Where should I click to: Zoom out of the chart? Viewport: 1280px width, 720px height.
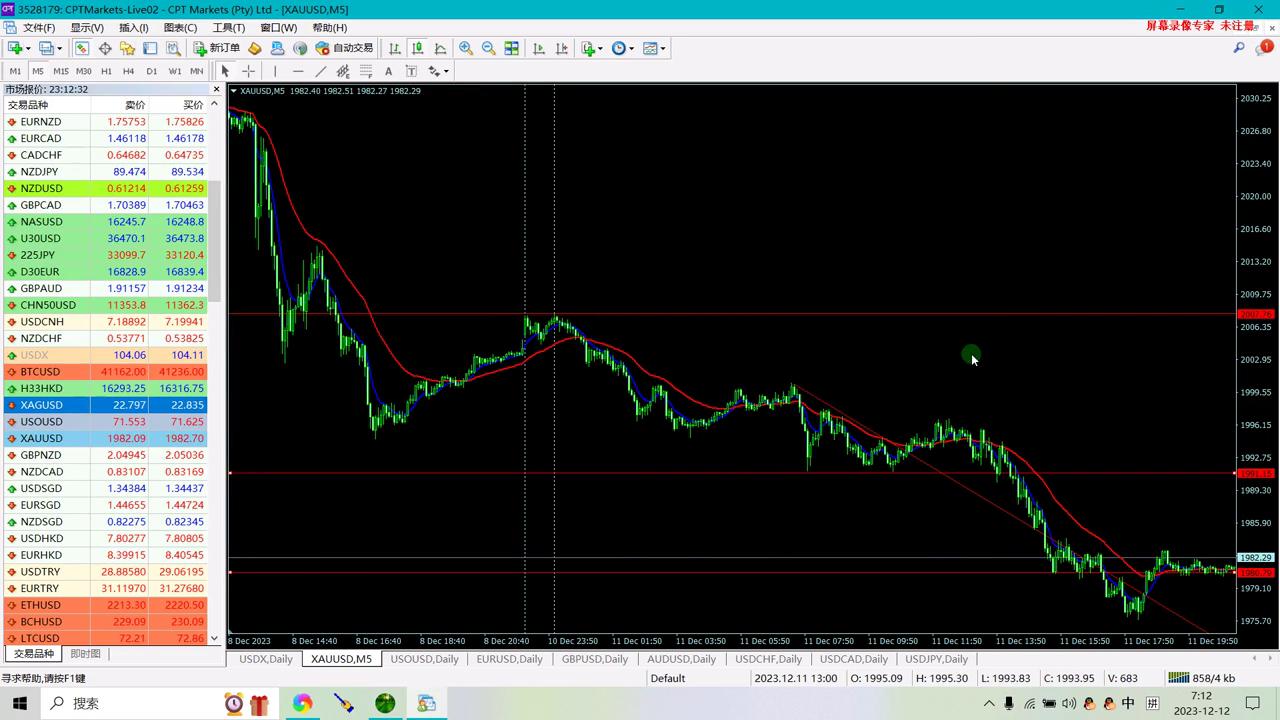[x=488, y=48]
